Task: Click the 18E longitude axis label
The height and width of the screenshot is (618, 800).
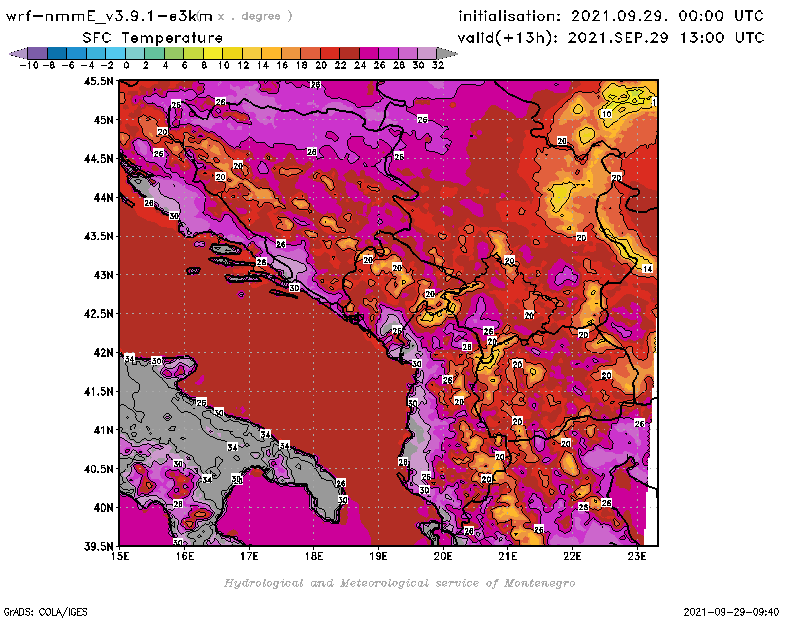Action: [314, 556]
